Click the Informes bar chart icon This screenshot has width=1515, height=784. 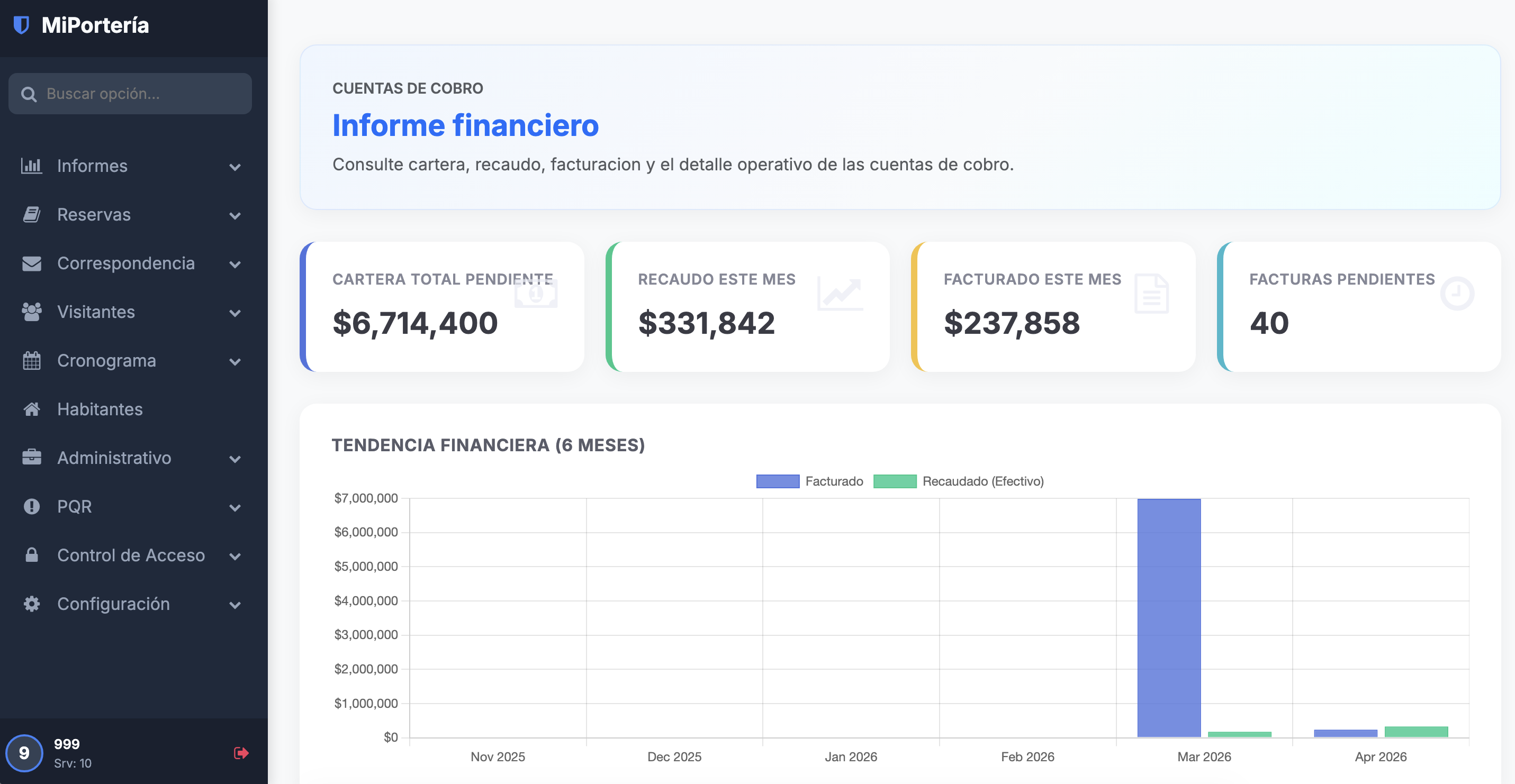coord(31,166)
